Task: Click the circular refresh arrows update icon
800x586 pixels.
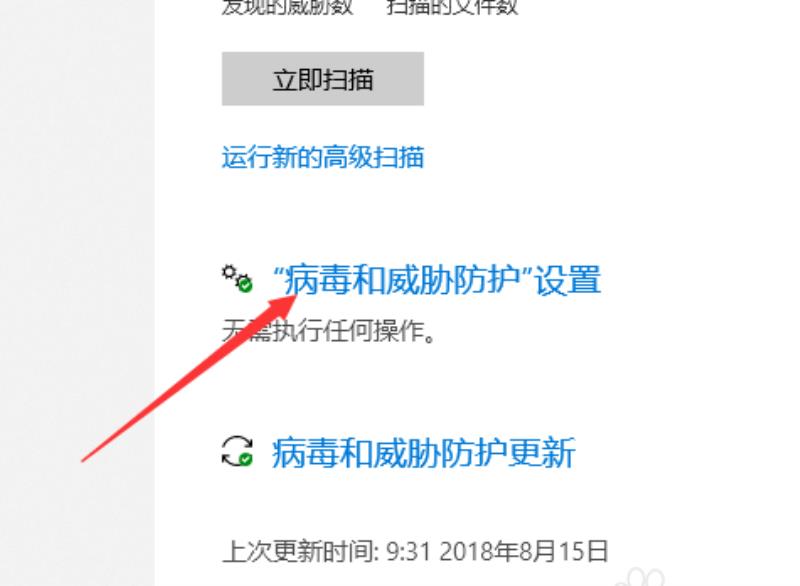Action: point(237,451)
